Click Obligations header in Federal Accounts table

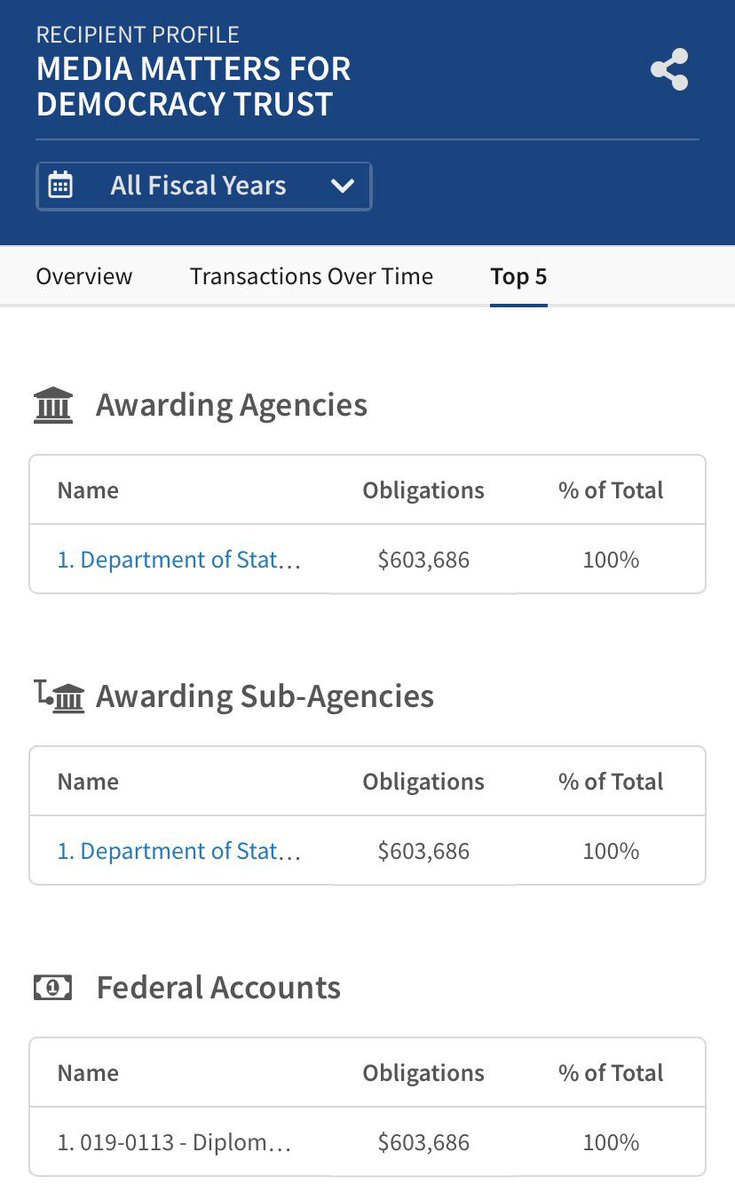423,1073
